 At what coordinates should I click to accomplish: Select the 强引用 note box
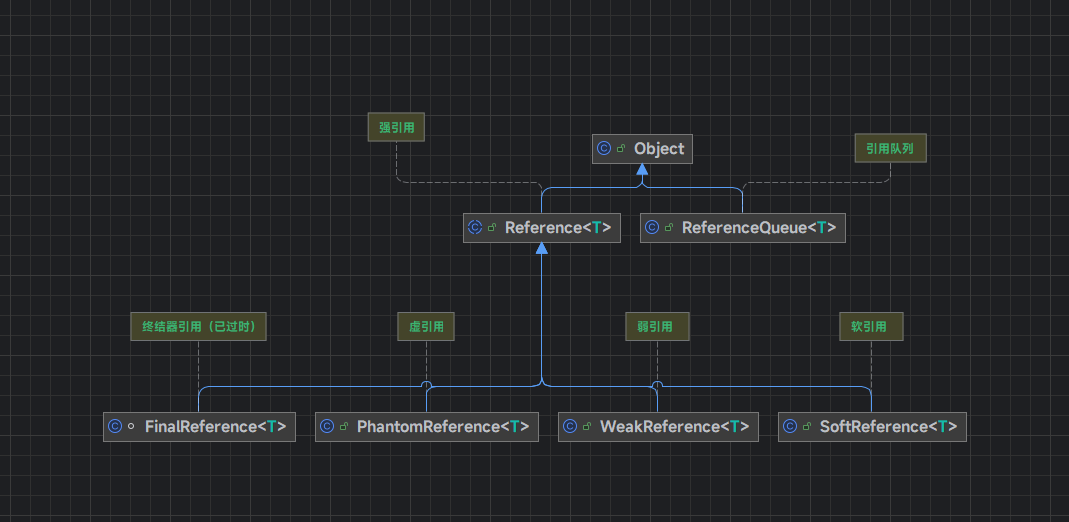pyautogui.click(x=397, y=128)
